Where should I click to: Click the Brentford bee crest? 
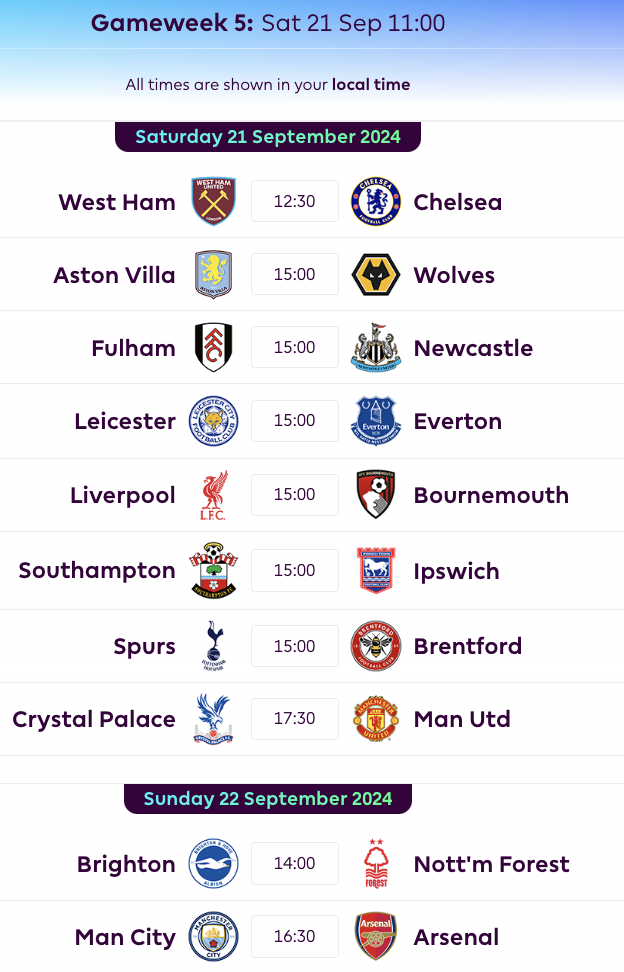[376, 645]
